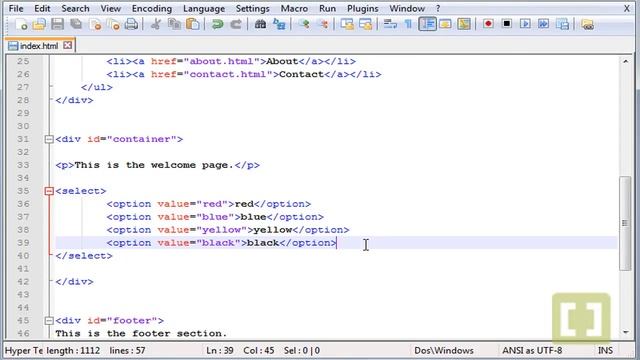Click the Save All toolbar icon
The image size is (640, 360).
76,24
